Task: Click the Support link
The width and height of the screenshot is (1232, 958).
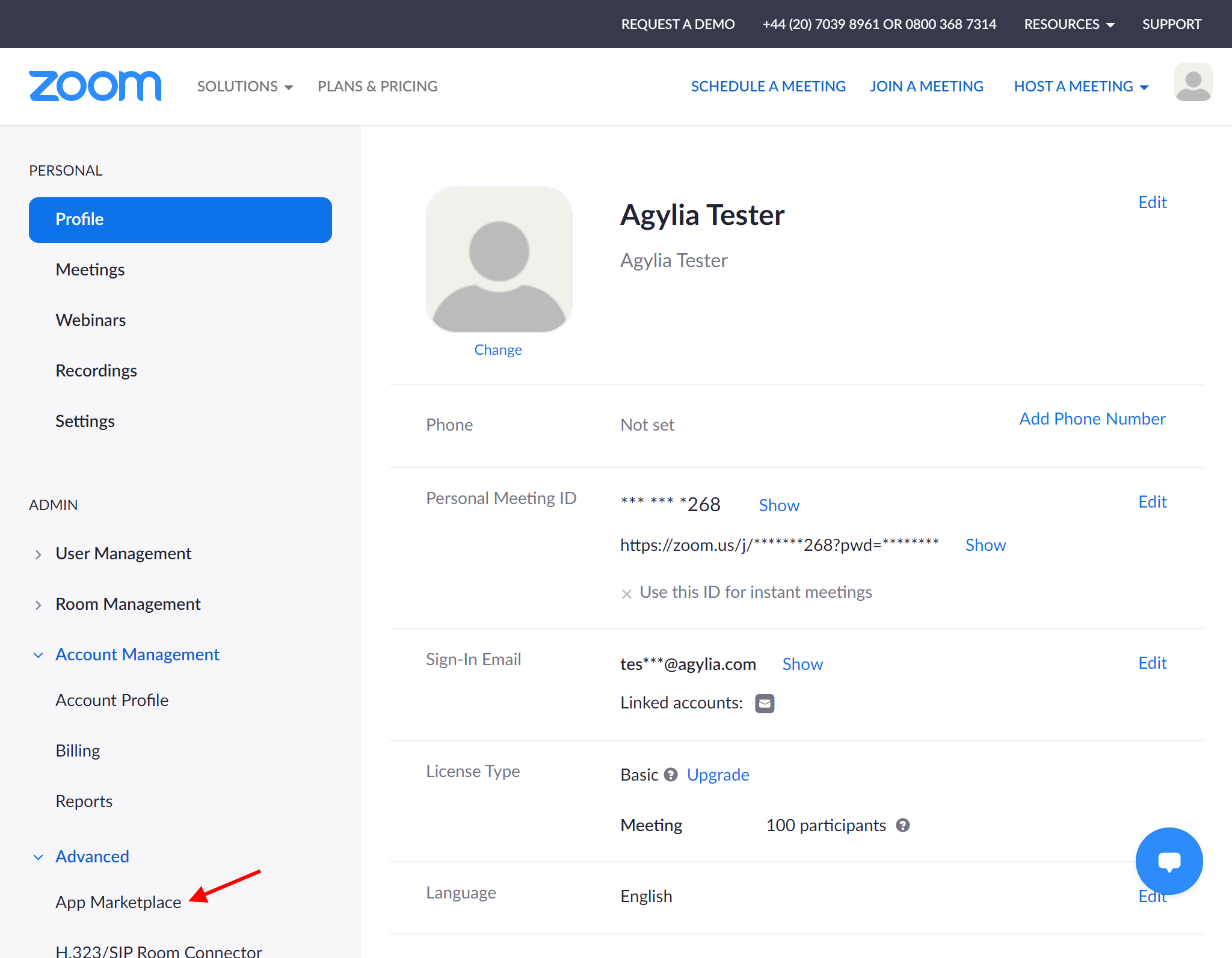Action: 1171,24
